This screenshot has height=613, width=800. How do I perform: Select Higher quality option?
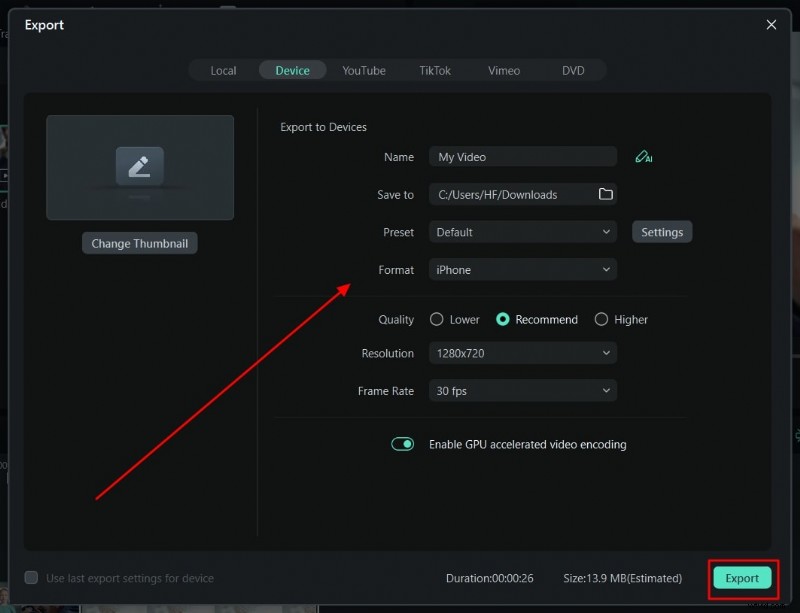click(x=602, y=319)
